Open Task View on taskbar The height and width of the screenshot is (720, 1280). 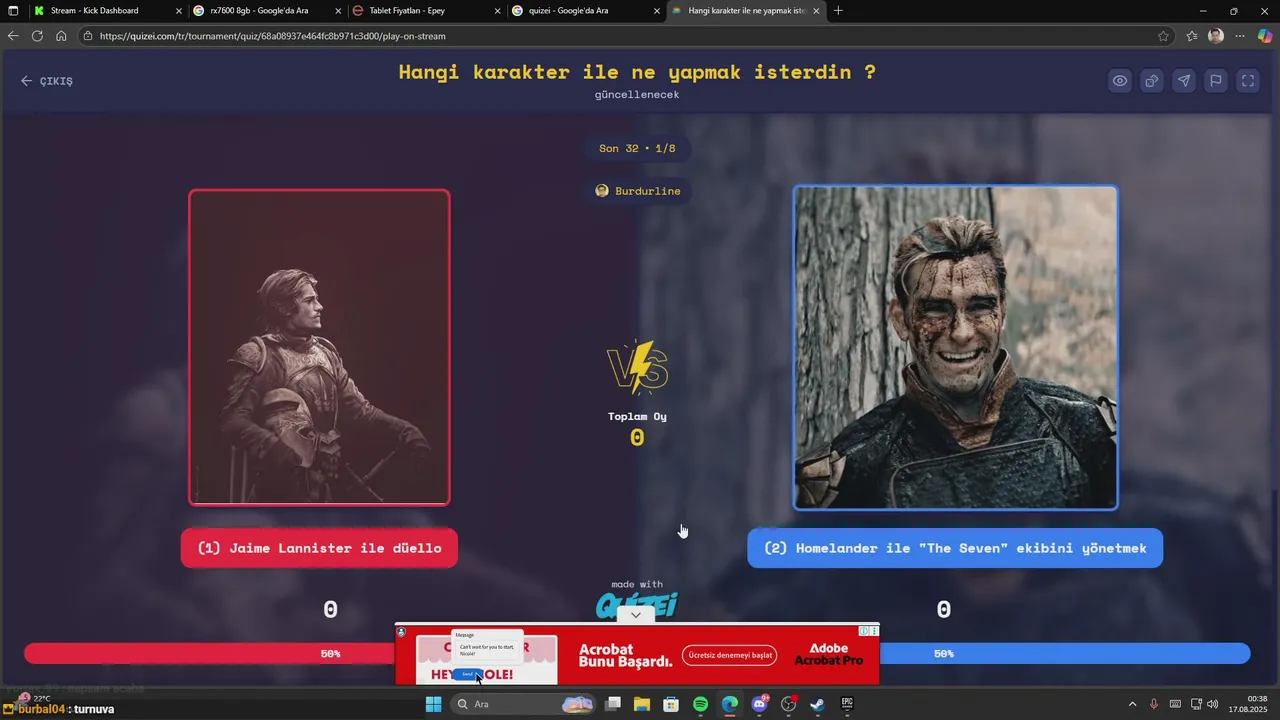pos(613,704)
